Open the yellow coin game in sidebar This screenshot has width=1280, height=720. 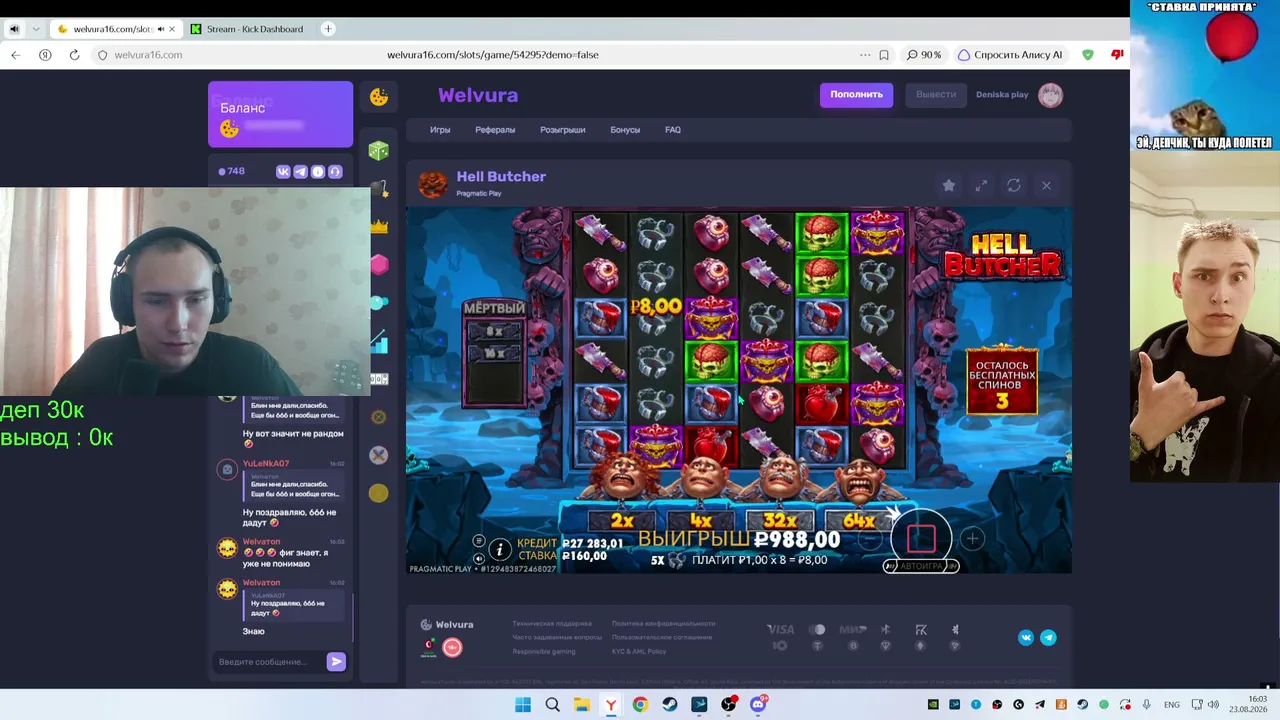(378, 493)
